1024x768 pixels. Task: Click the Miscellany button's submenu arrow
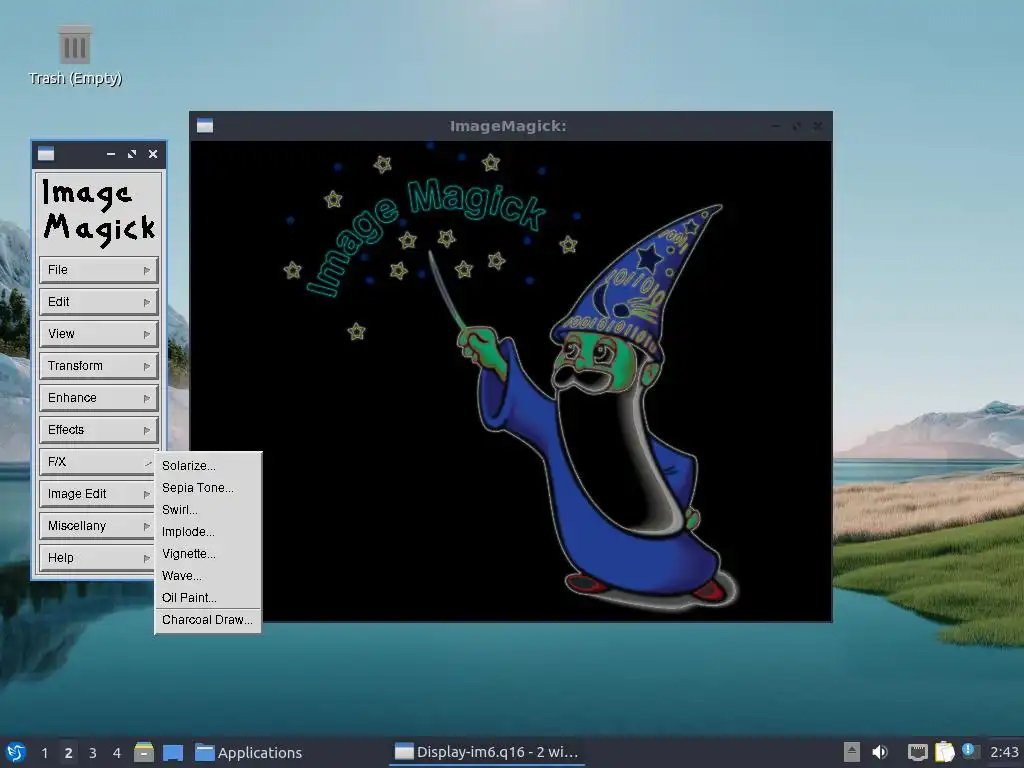[147, 526]
